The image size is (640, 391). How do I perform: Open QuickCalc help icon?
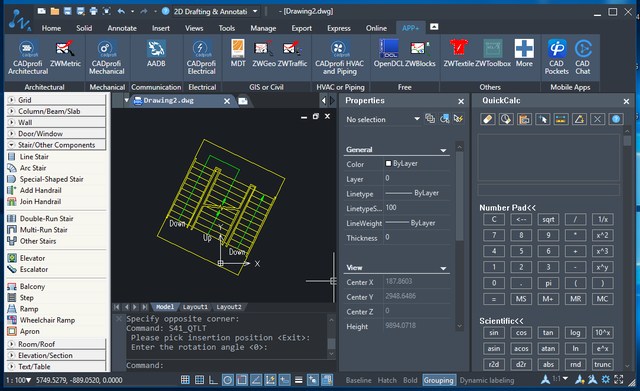(616, 119)
